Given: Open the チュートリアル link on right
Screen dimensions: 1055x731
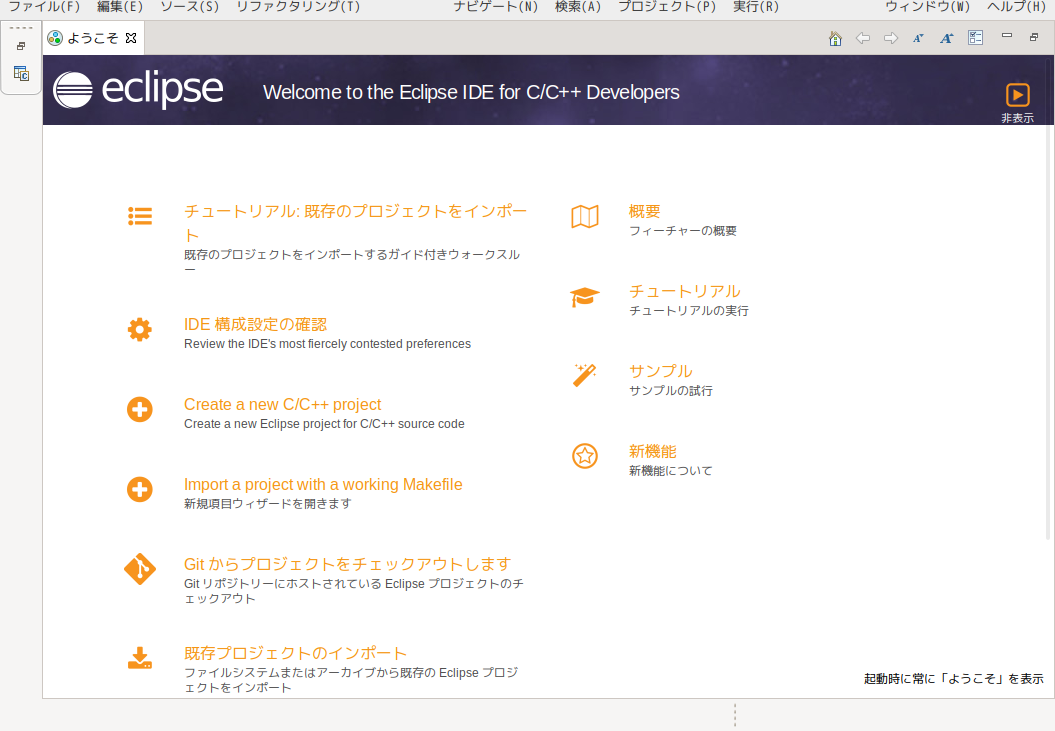Looking at the screenshot, I should point(684,291).
